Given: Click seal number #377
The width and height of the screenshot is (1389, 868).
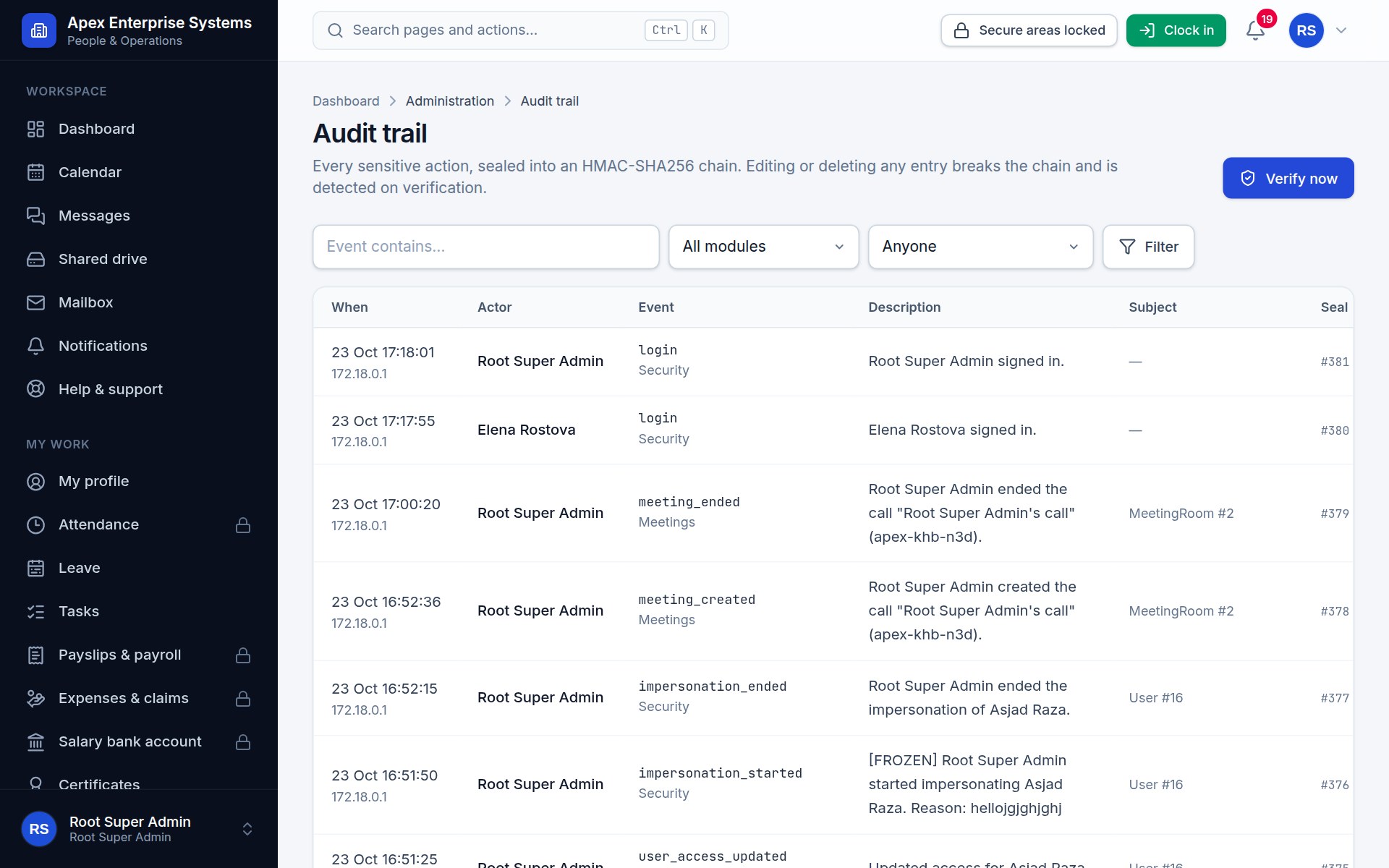Looking at the screenshot, I should (x=1334, y=698).
